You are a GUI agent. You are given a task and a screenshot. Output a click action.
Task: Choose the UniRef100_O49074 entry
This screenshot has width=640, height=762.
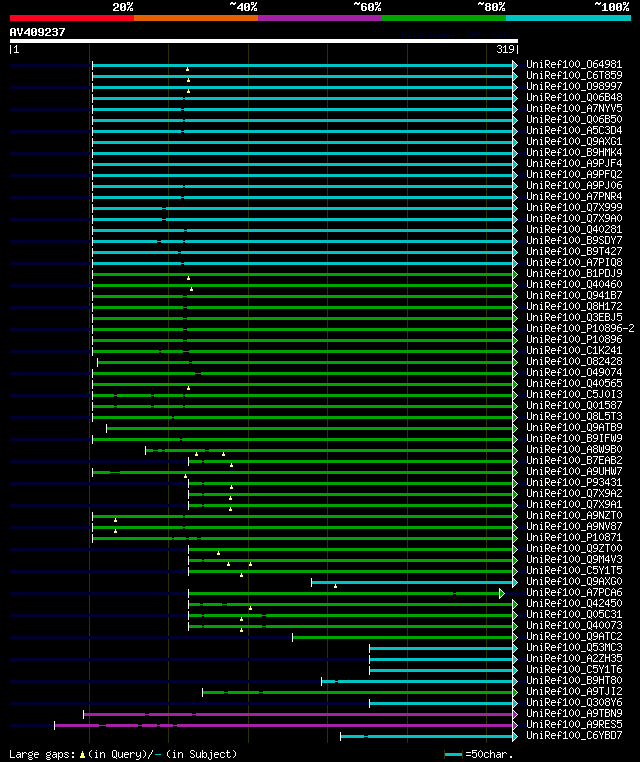(574, 372)
